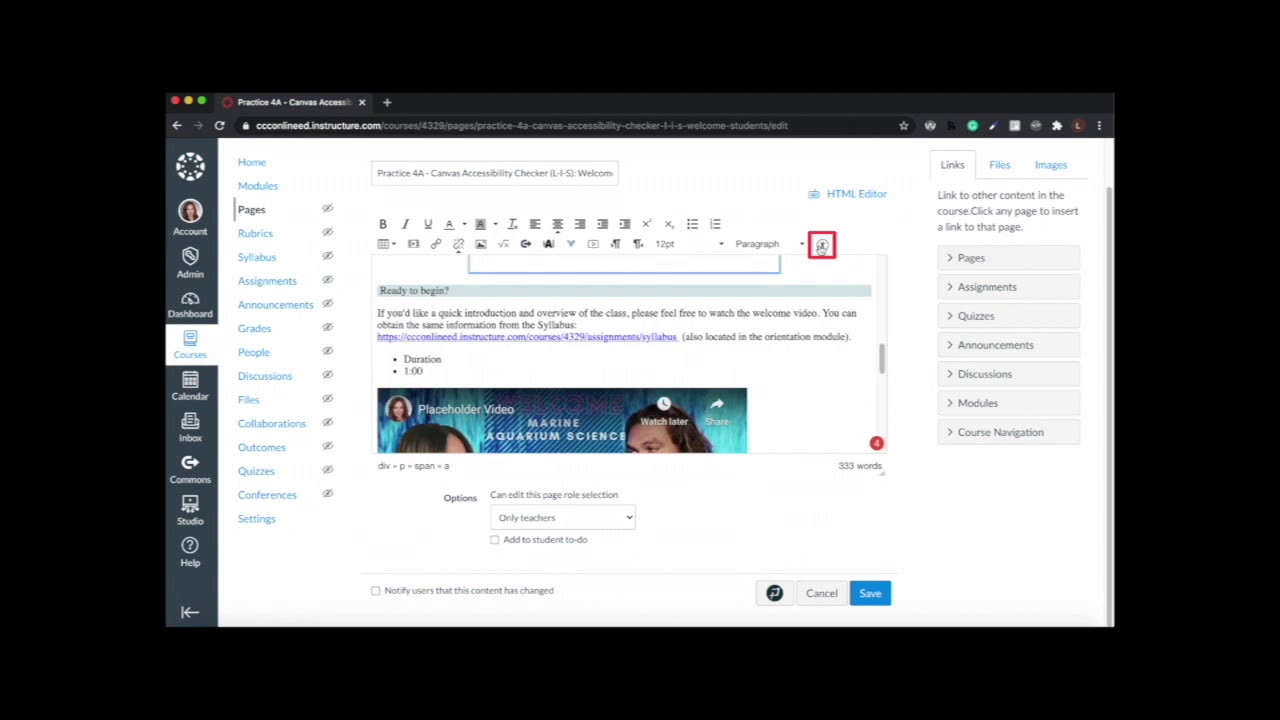Open the table insert dropdown
The height and width of the screenshot is (720, 1280).
click(386, 244)
